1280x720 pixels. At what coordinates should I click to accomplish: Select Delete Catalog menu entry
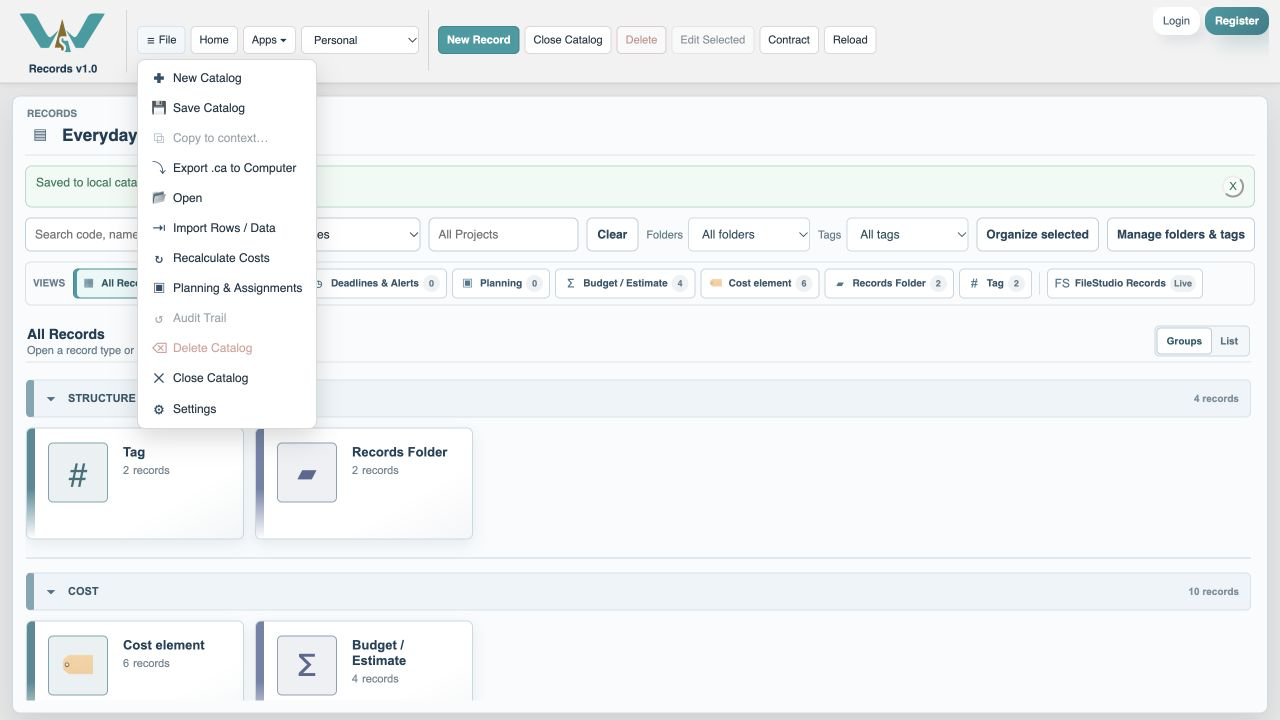point(227,348)
